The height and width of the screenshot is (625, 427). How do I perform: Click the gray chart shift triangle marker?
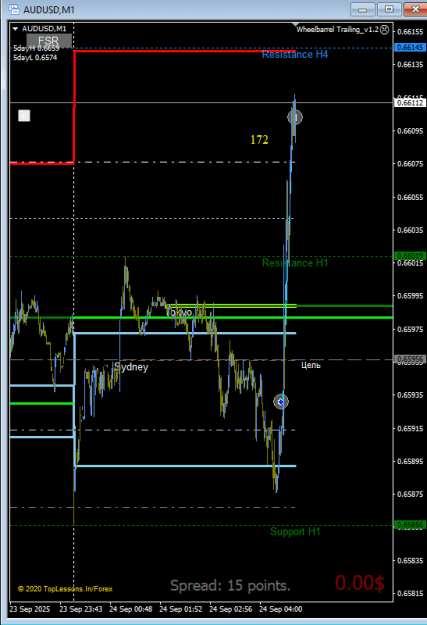[295, 25]
